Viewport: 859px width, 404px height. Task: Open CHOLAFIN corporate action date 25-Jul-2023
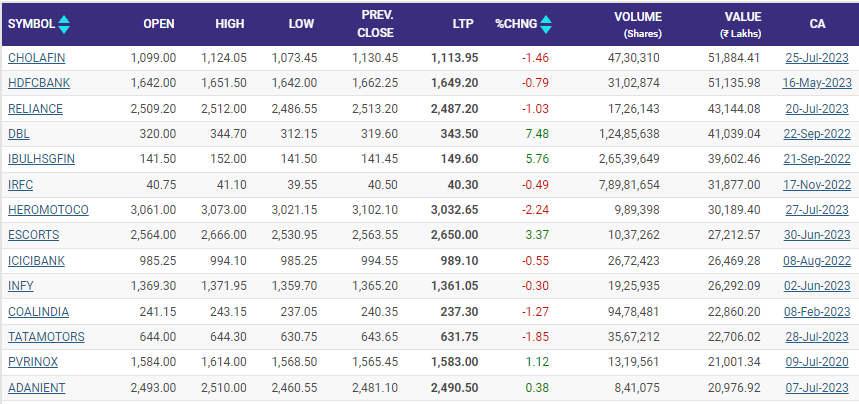(817, 58)
